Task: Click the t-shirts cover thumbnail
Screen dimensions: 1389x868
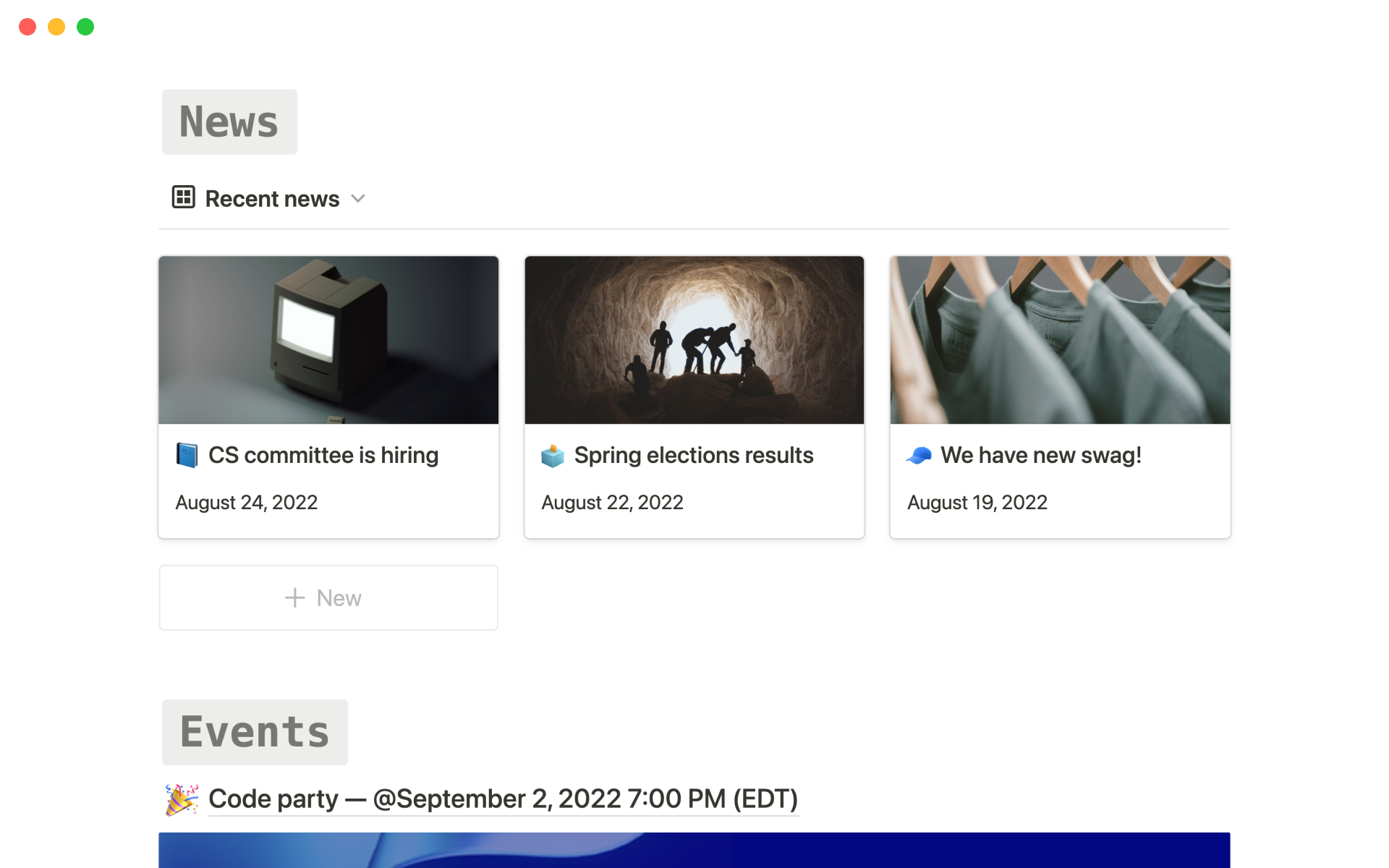Action: pyautogui.click(x=1059, y=340)
